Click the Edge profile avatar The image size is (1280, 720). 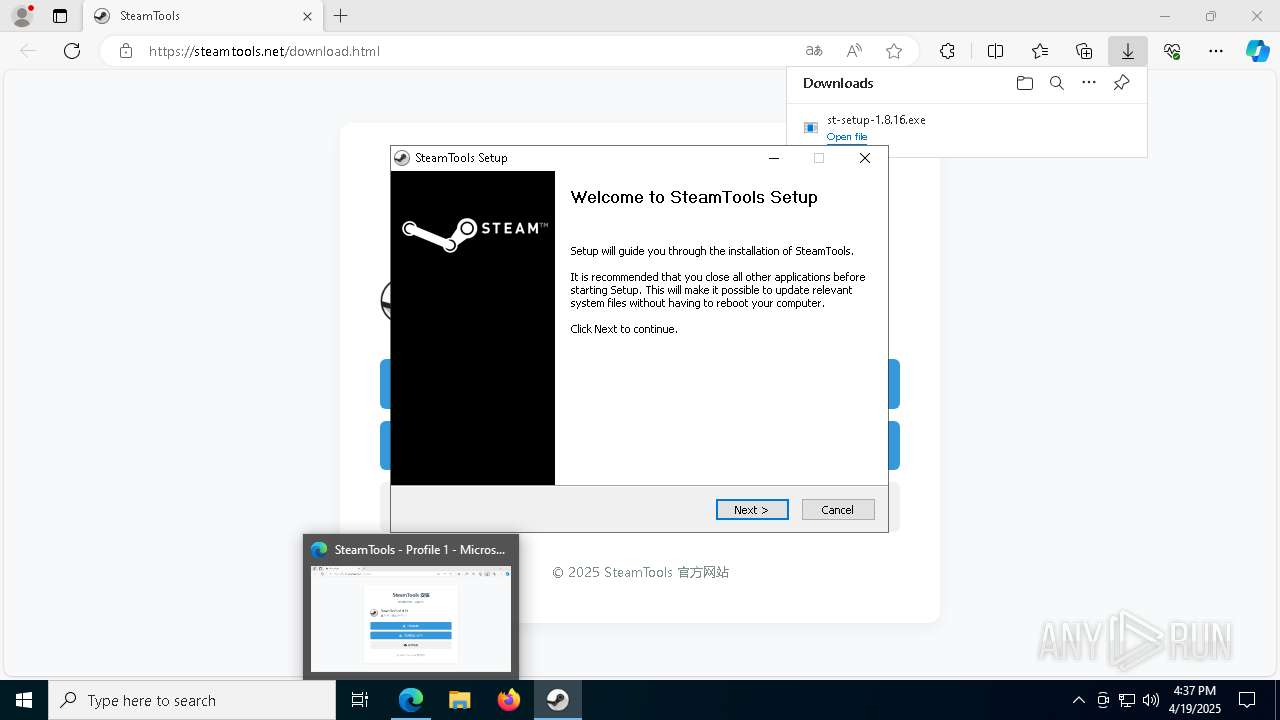click(22, 16)
